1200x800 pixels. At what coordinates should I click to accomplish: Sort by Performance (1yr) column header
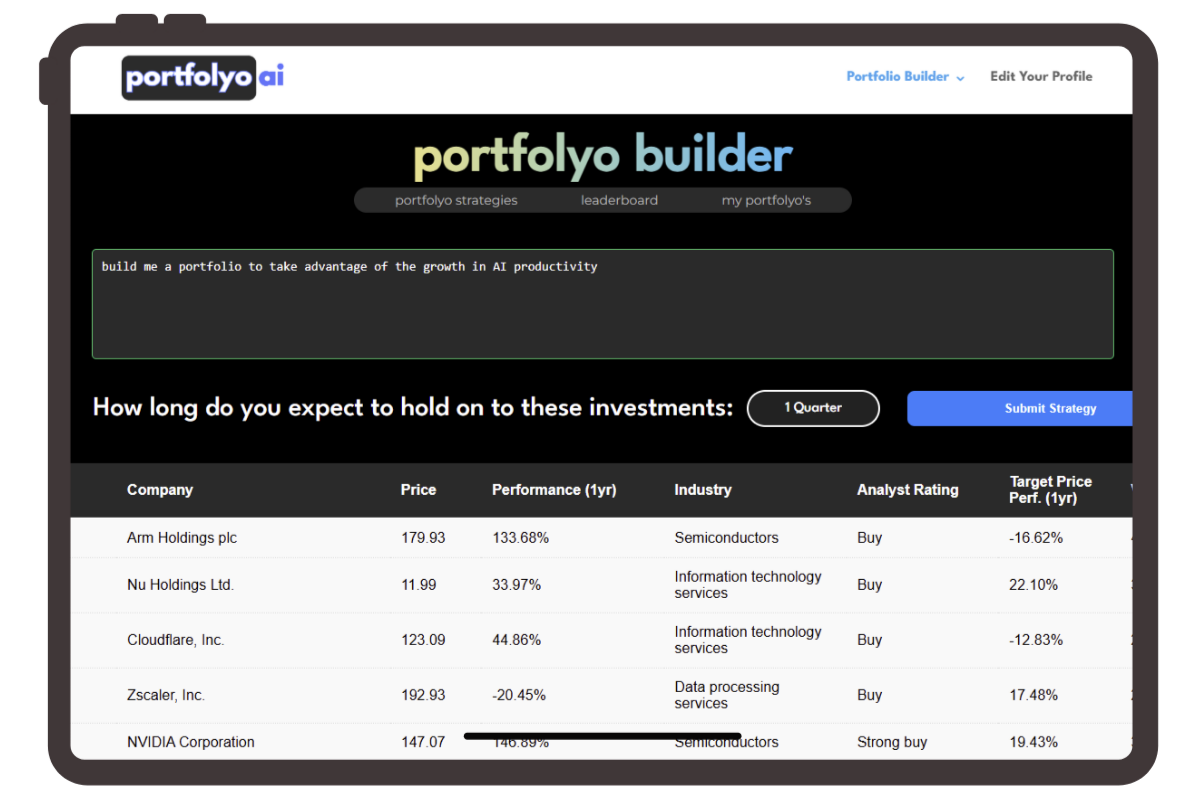(554, 490)
